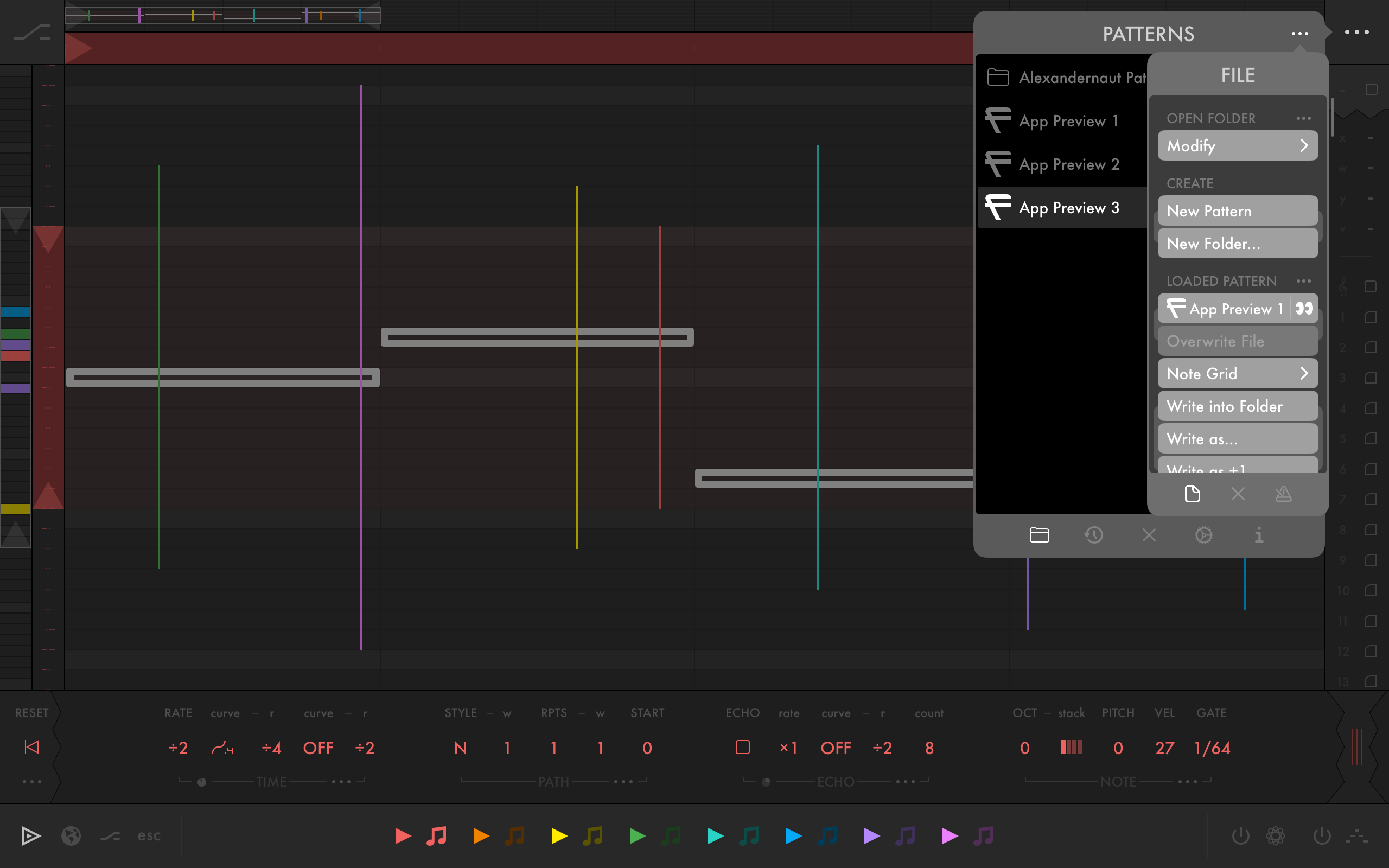Click the GATE value 1/64
Viewport: 1389px width, 868px height.
tap(1212, 748)
